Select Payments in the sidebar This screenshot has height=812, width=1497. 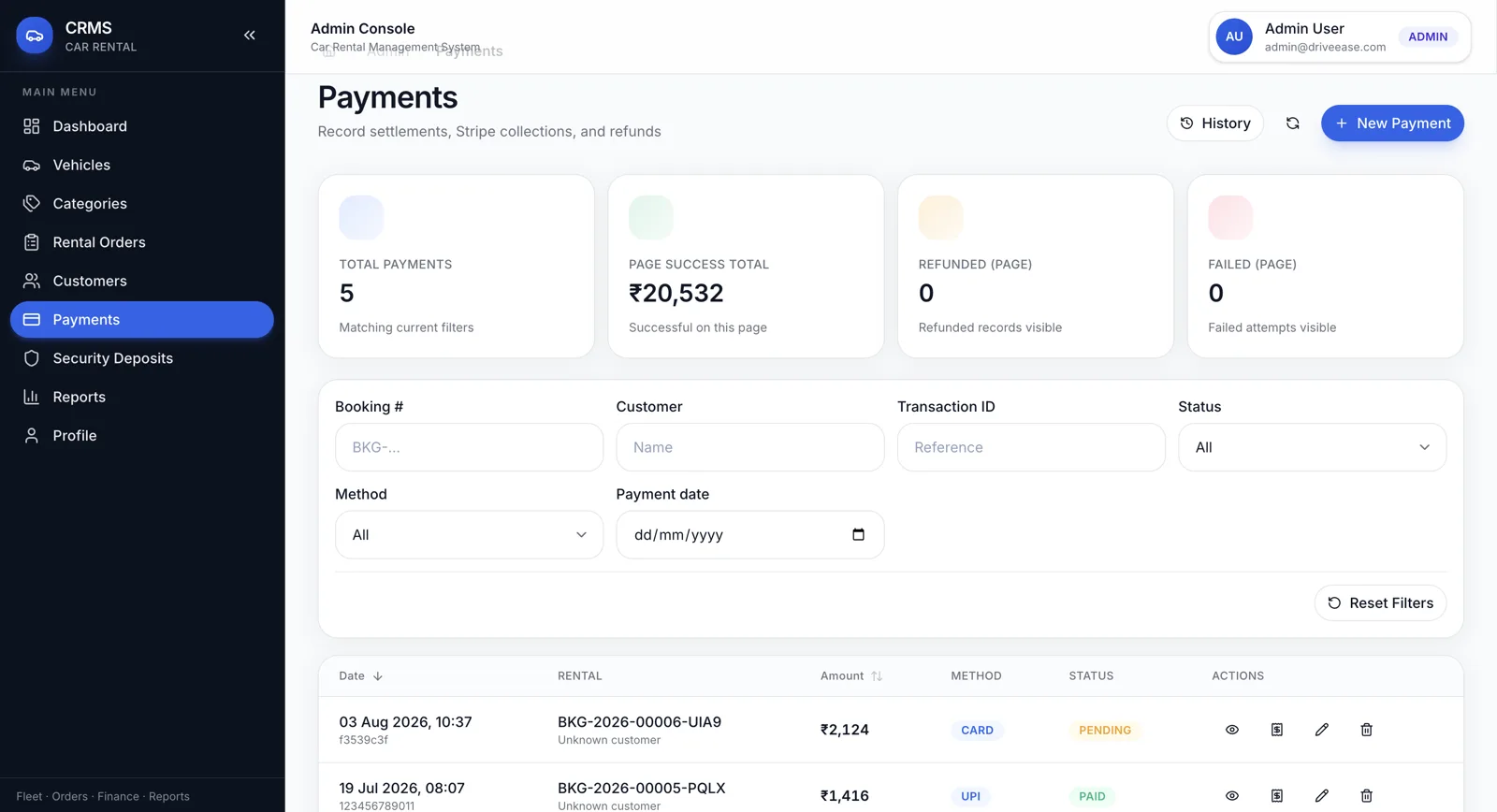pos(142,319)
